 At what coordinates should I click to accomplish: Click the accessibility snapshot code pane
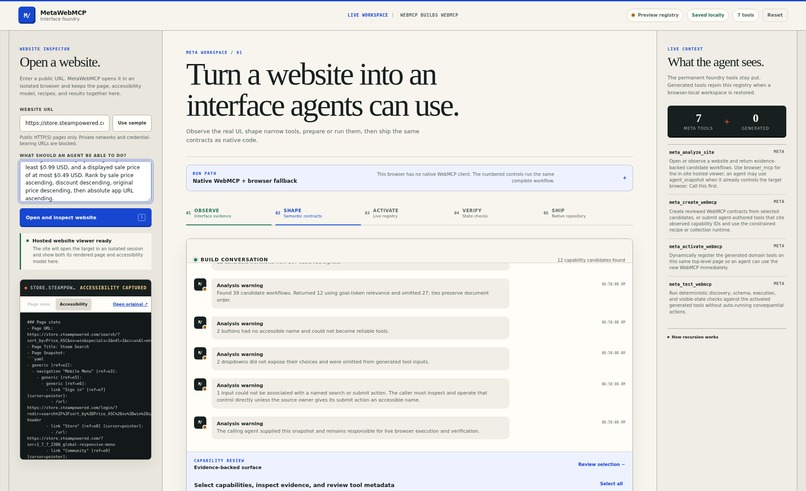(86, 386)
